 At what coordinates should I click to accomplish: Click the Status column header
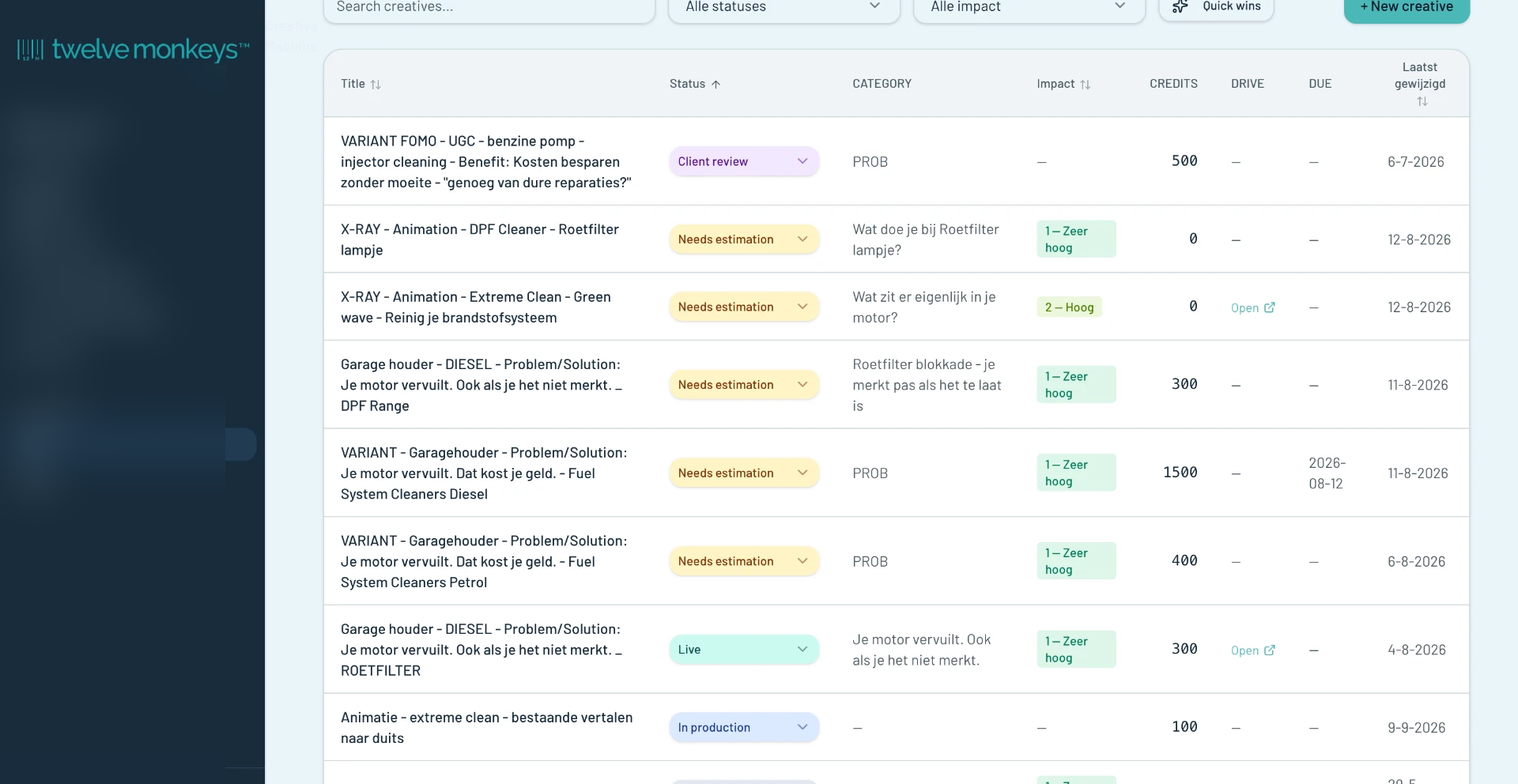(695, 84)
